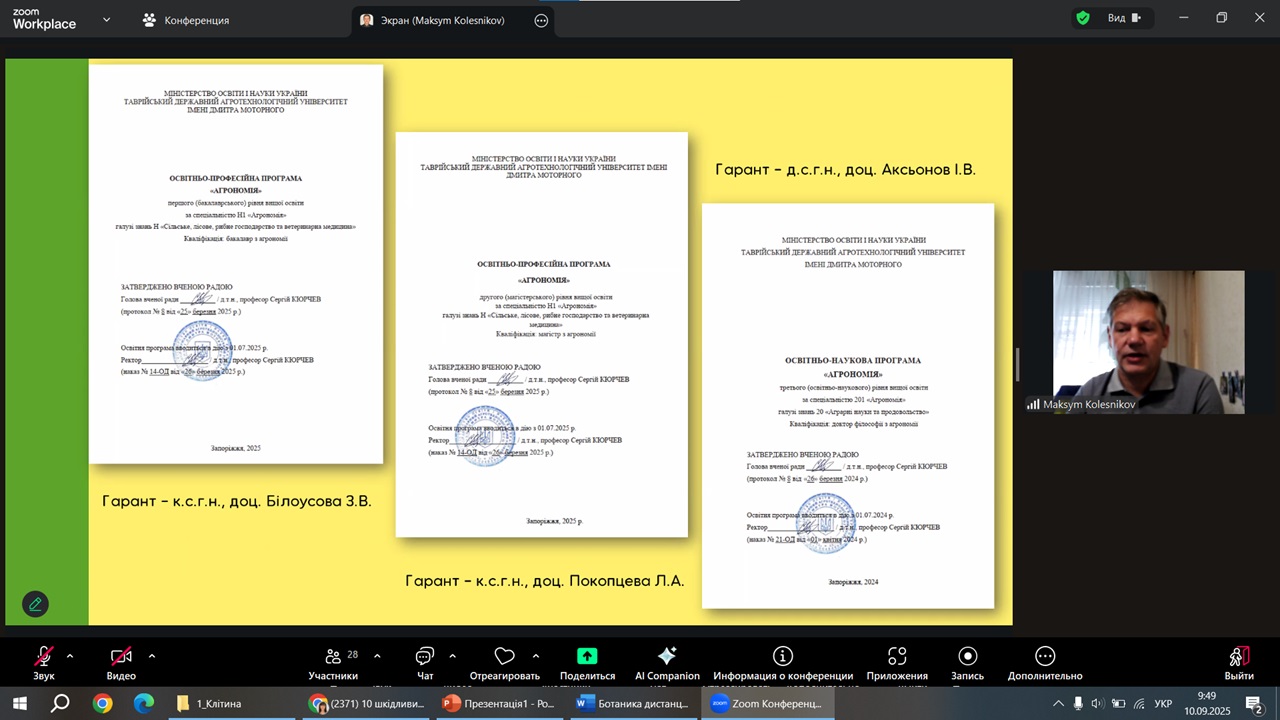
Task: Select the Экран (Maksym Kolesnikov) tab
Action: (443, 20)
